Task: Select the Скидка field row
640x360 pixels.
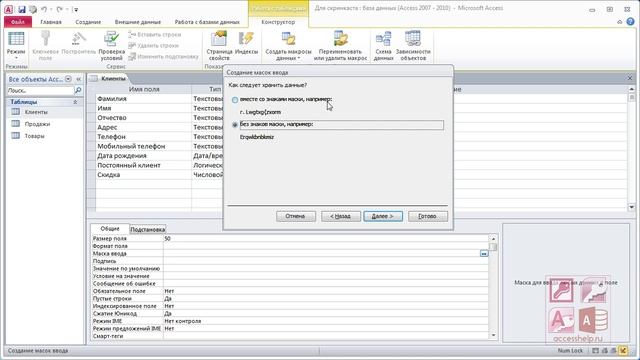Action: click(143, 175)
